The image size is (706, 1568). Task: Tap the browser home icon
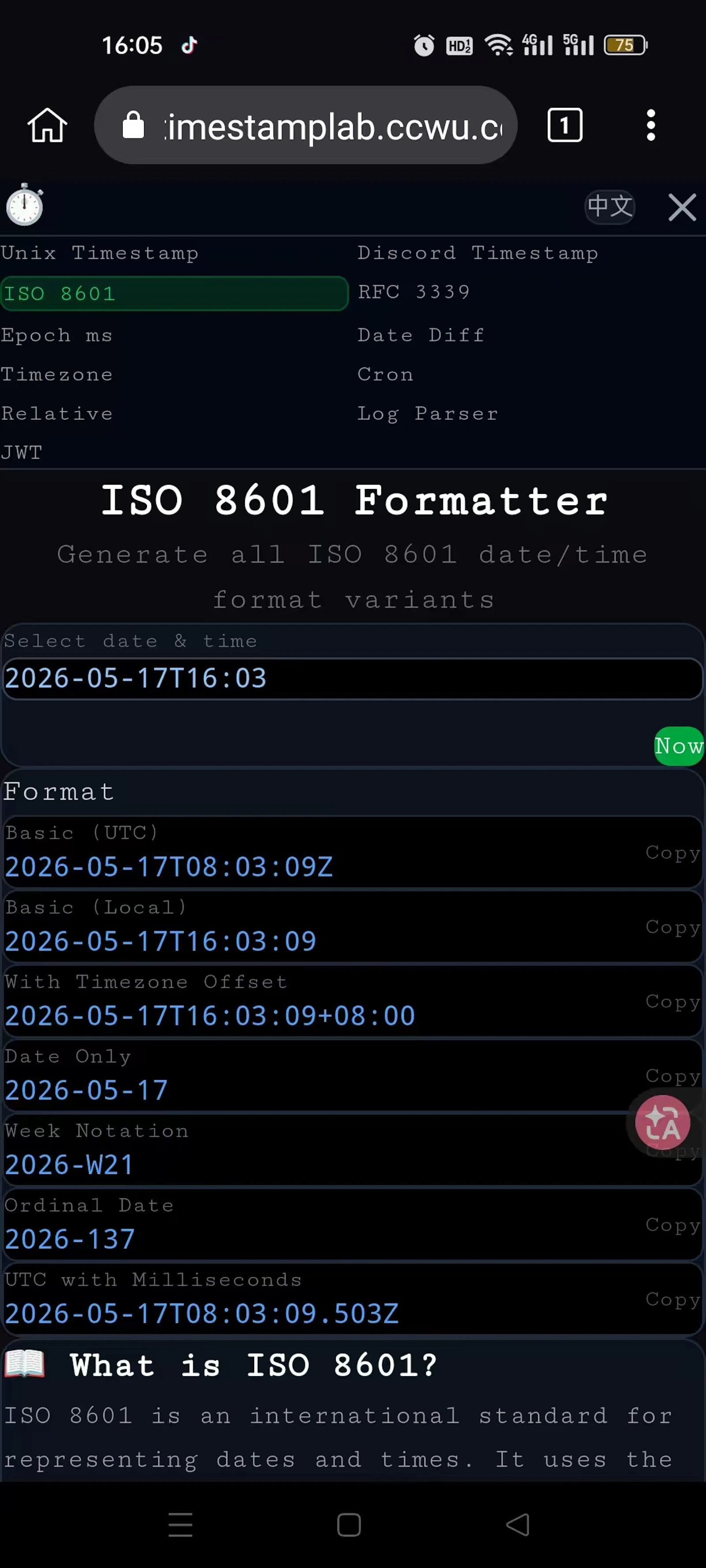(x=47, y=125)
